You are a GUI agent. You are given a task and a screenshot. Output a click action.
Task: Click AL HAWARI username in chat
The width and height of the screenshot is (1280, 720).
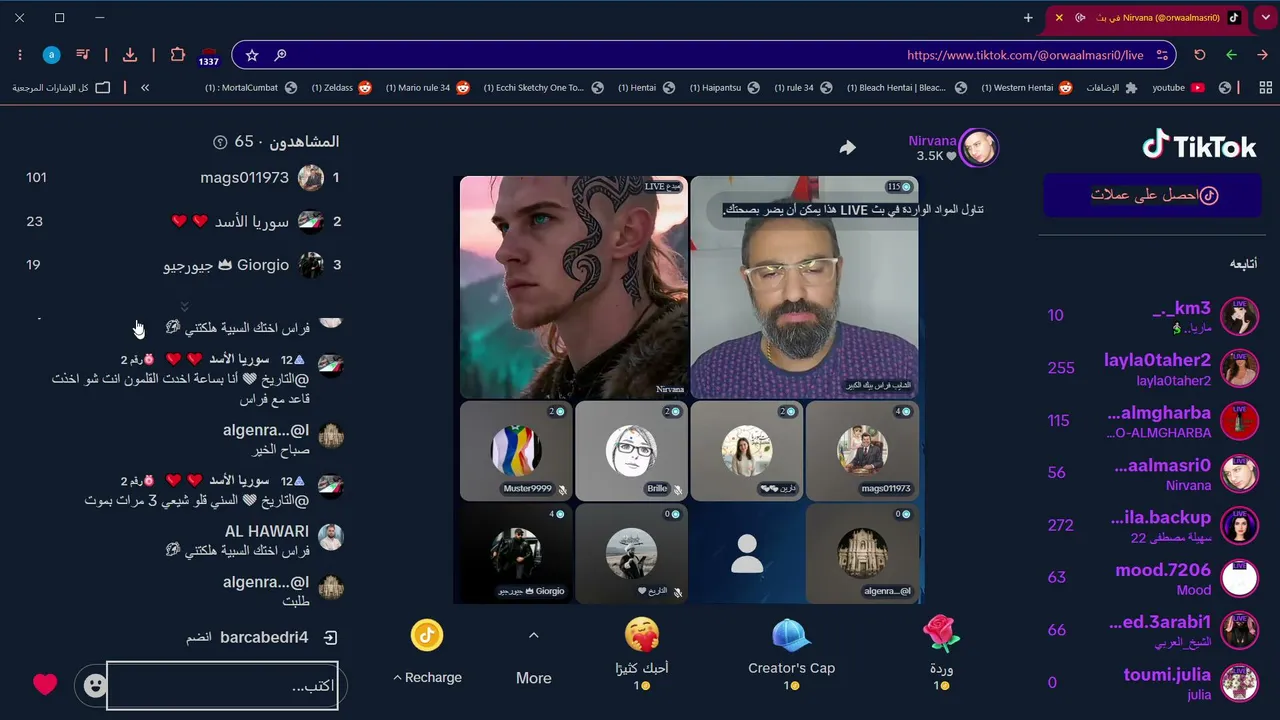click(x=267, y=531)
